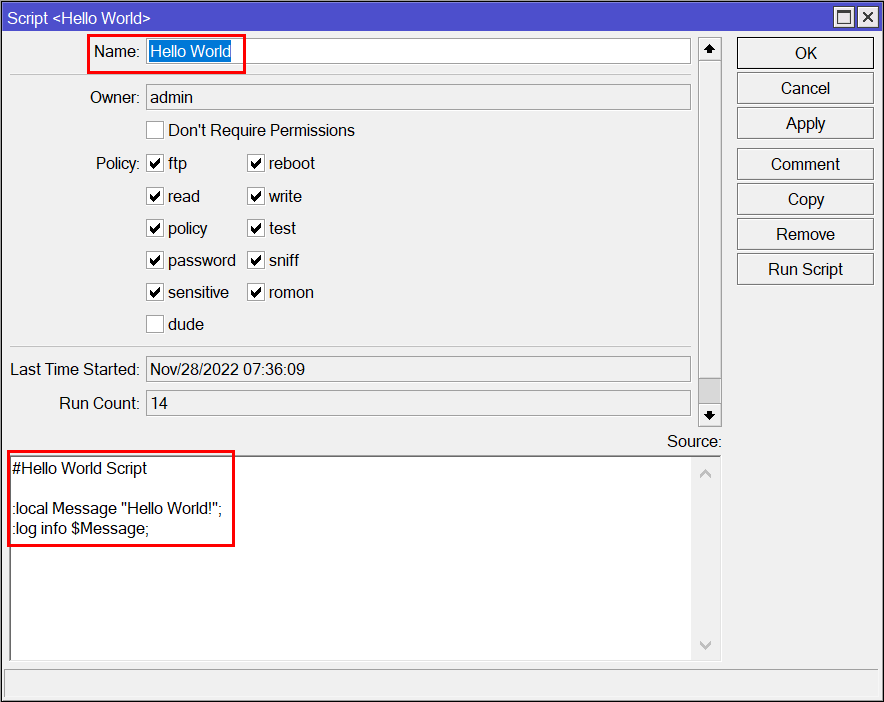
Task: Toggle the reboot policy checkbox
Action: pyautogui.click(x=256, y=164)
